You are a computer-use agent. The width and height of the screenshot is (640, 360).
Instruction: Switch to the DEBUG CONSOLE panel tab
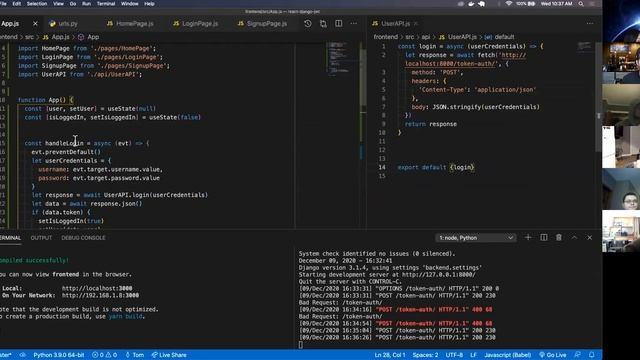83,238
